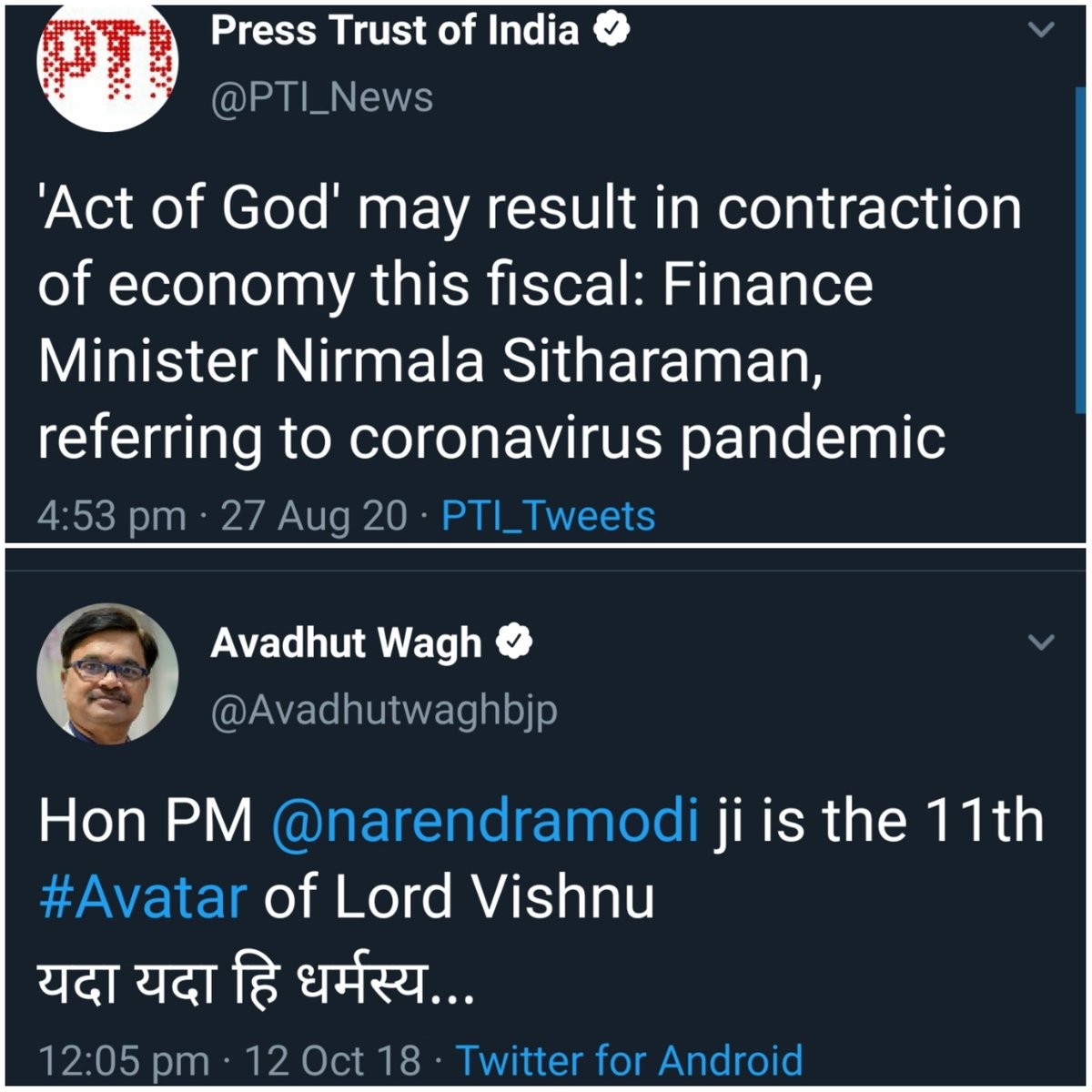Open the Press Trust of India display name

tap(395, 30)
